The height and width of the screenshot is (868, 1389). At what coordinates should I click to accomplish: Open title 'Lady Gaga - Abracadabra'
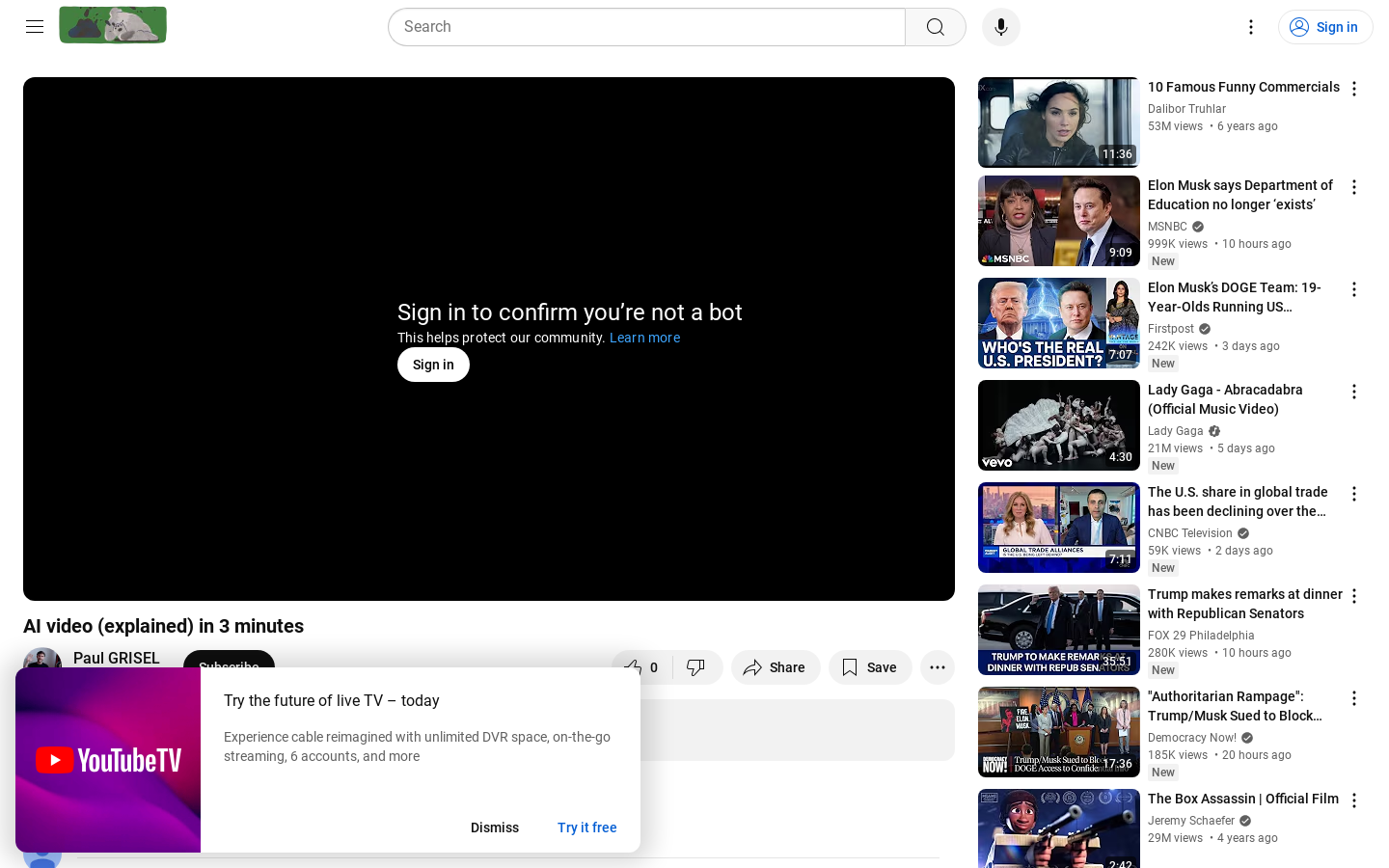point(1225,399)
